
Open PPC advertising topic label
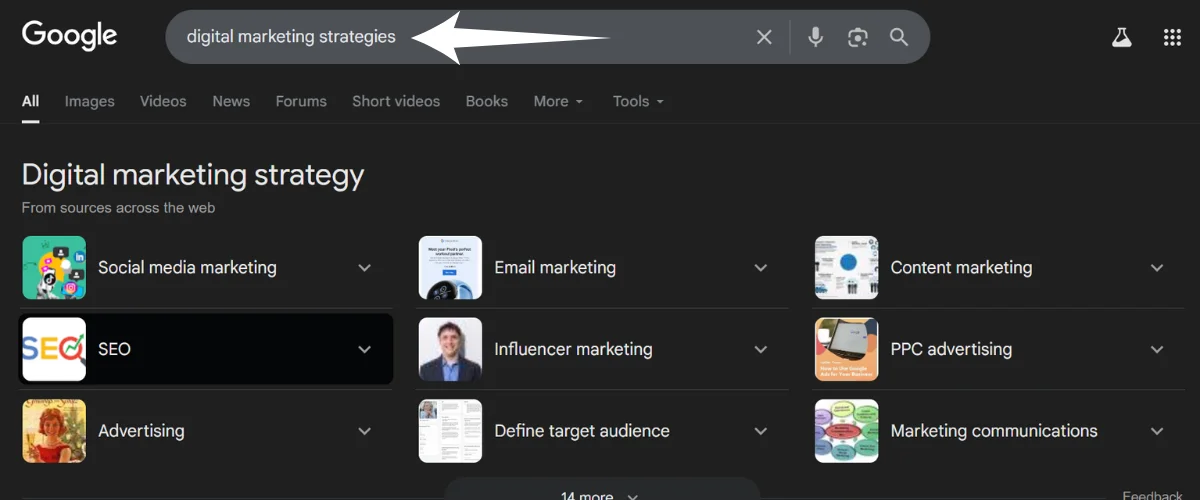951,350
